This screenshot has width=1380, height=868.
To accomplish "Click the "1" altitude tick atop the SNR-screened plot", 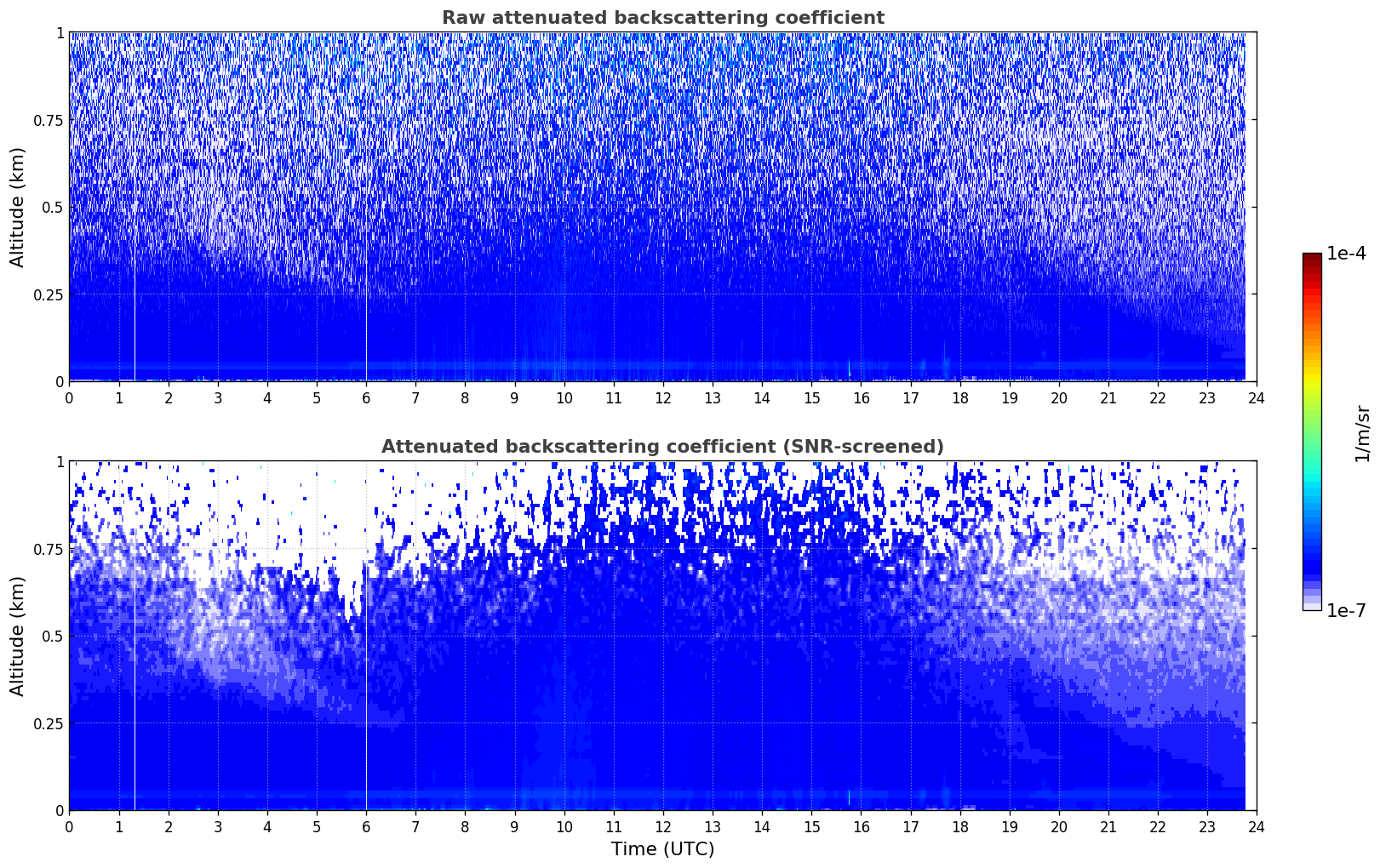I will [59, 462].
